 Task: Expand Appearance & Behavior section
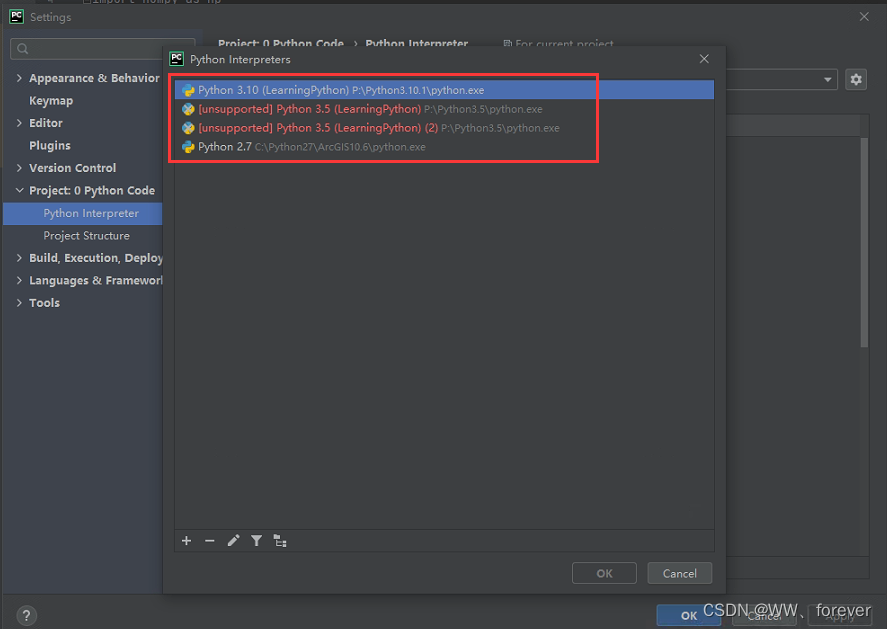19,78
